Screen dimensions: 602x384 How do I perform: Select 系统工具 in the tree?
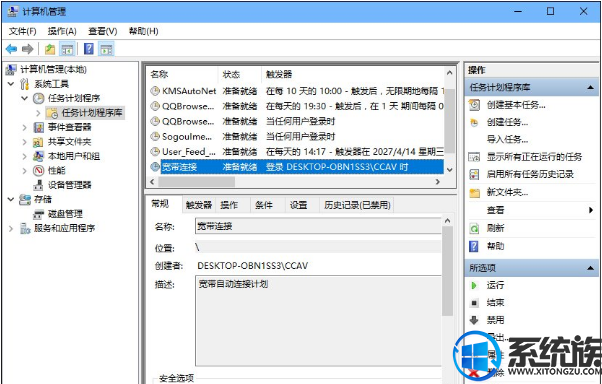[x=51, y=84]
